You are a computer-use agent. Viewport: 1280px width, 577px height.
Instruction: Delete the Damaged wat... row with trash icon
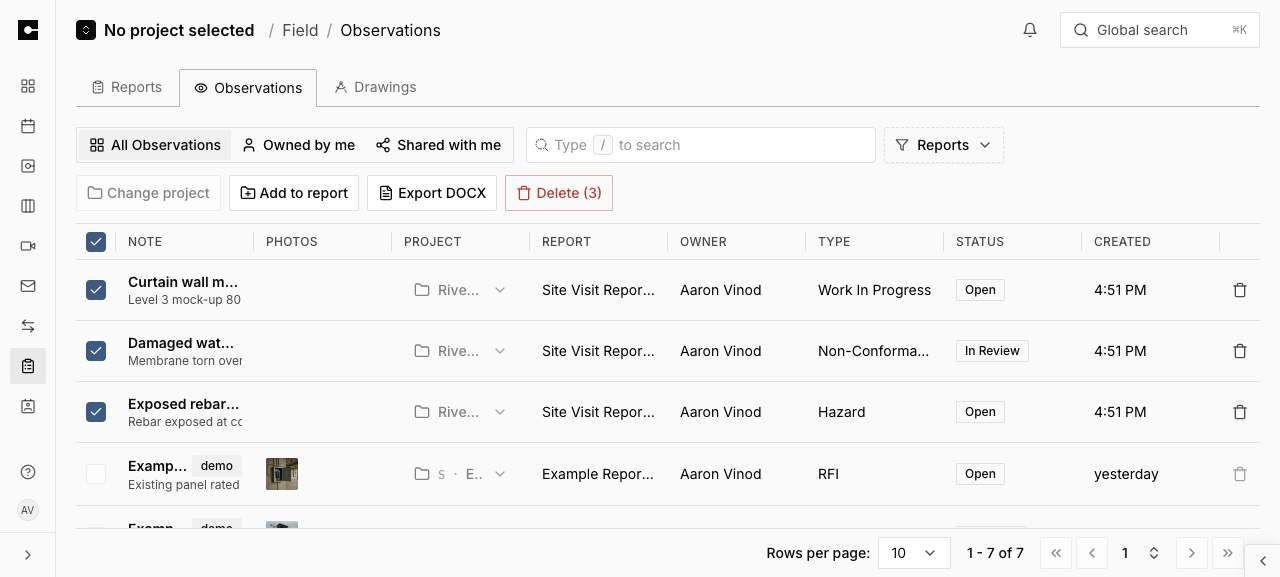(x=1240, y=351)
